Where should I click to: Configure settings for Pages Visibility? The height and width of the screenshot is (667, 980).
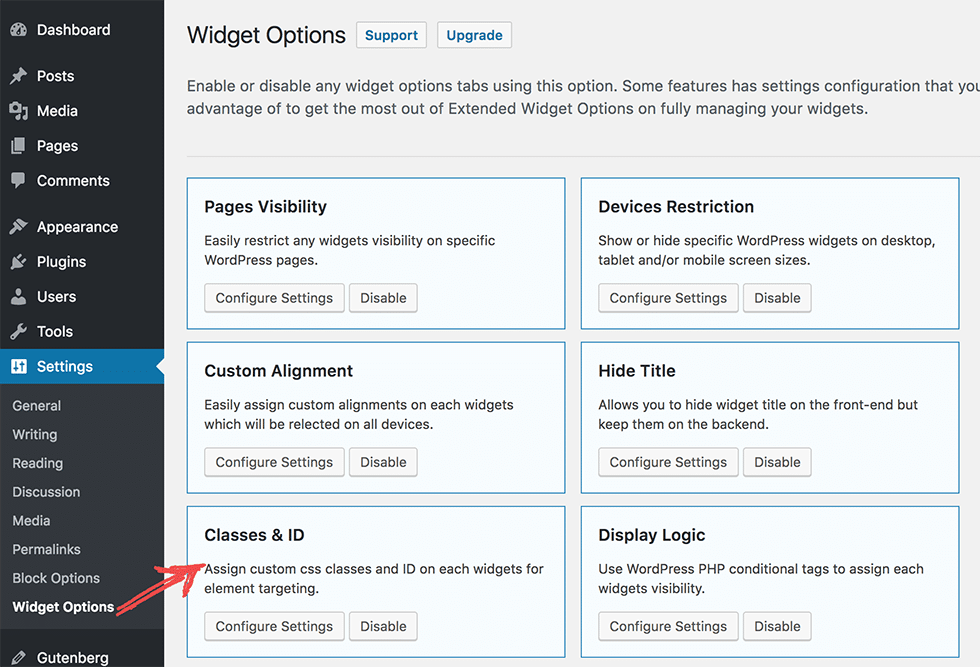pyautogui.click(x=273, y=297)
